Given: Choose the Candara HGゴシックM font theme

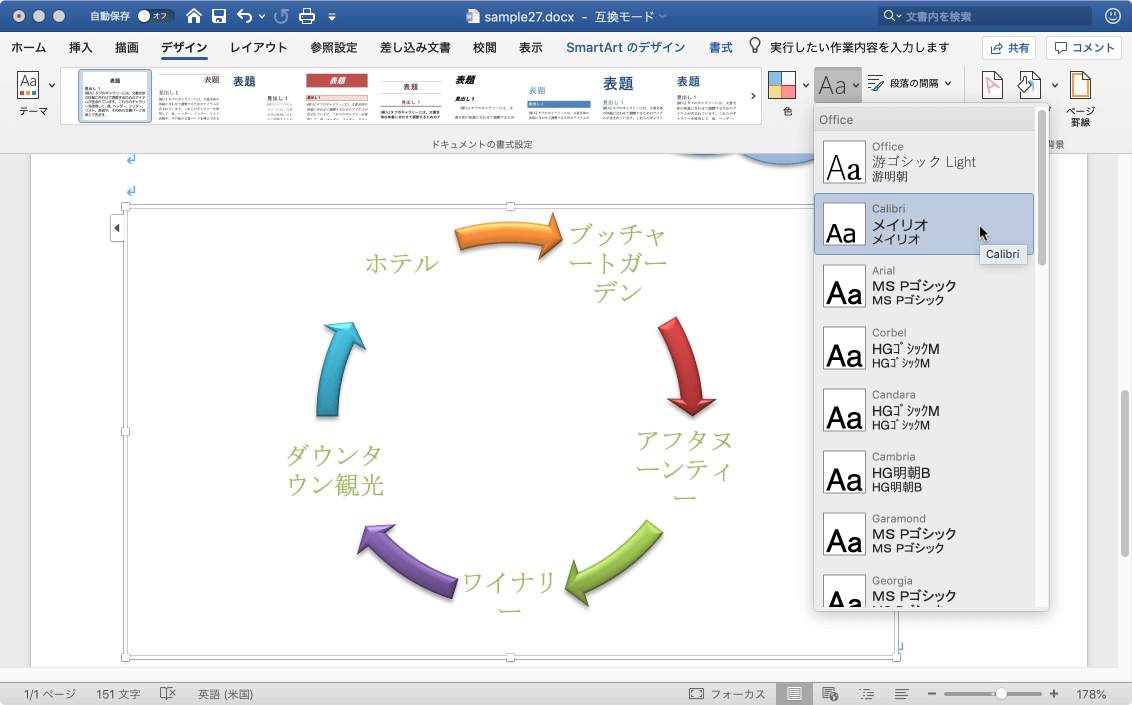Looking at the screenshot, I should (x=924, y=410).
